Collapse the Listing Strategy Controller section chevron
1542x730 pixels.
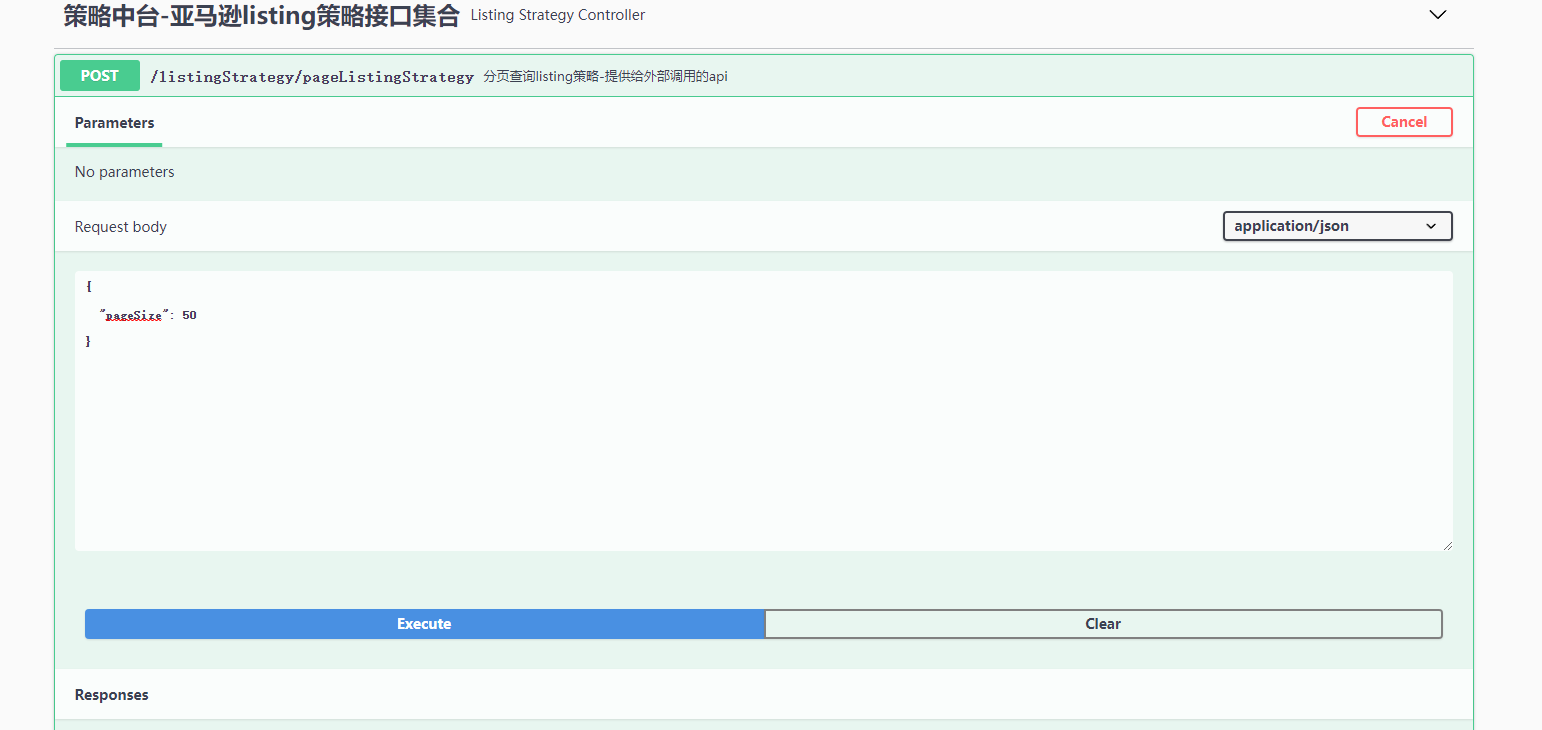1438,15
